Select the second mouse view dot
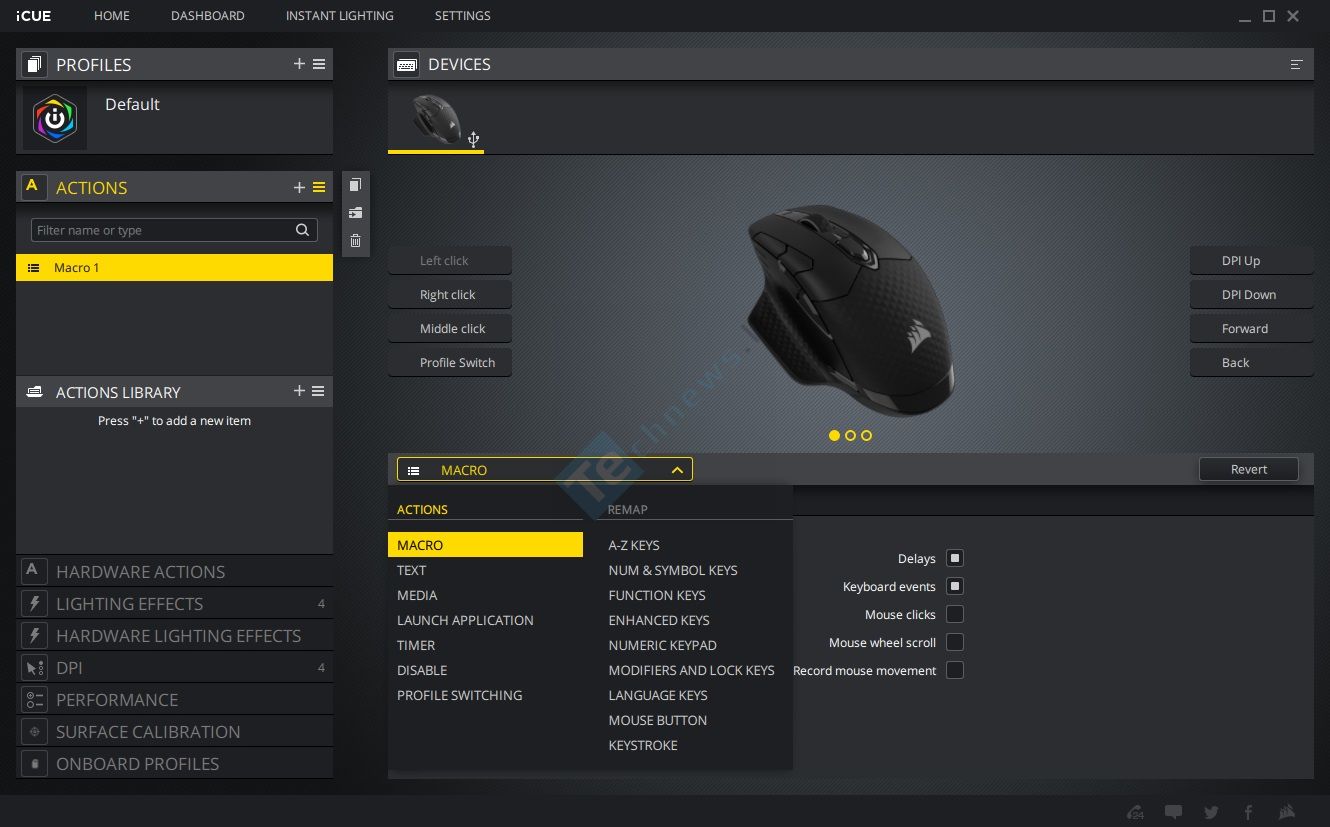The width and height of the screenshot is (1330, 827). point(850,435)
